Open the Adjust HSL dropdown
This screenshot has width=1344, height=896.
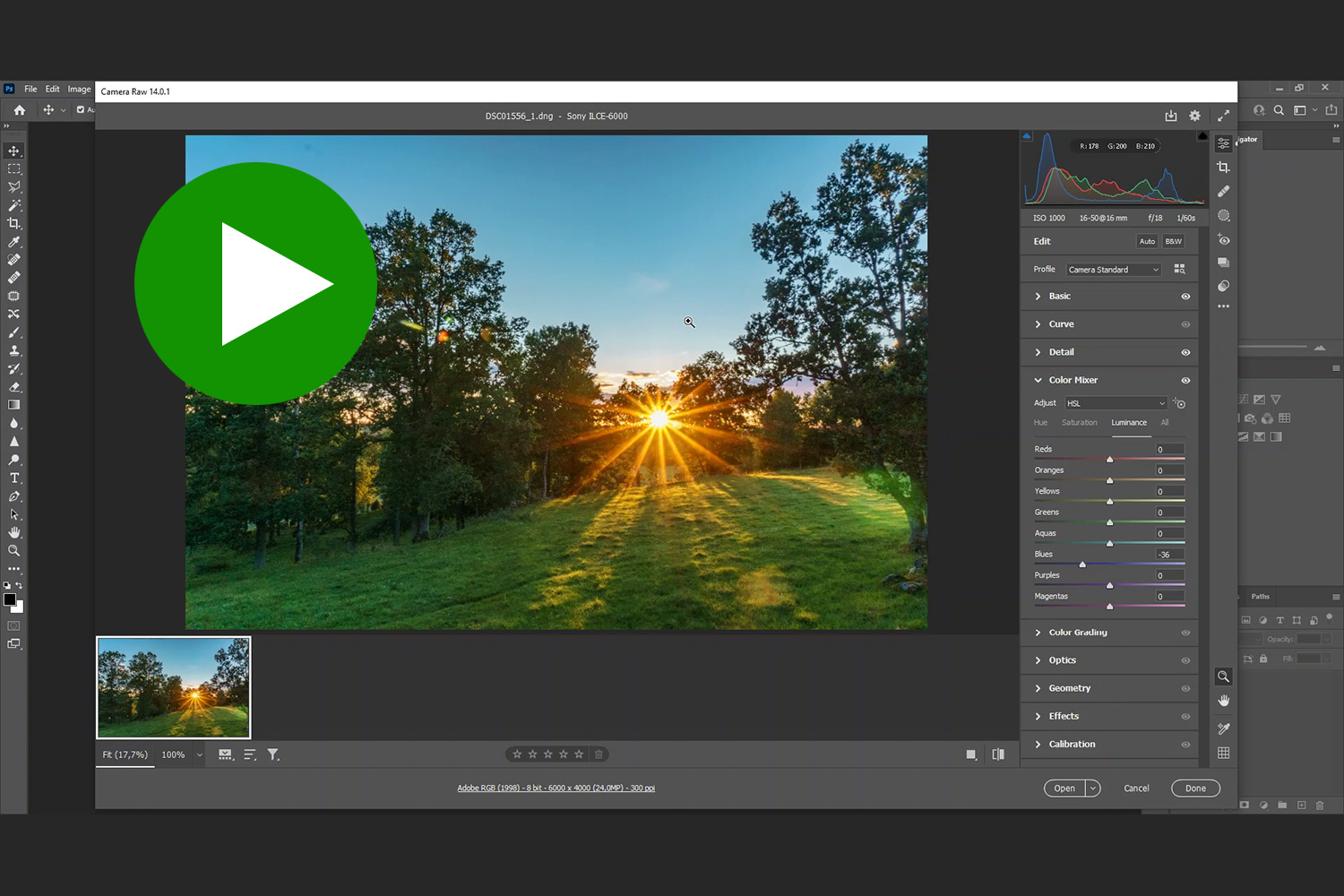coord(1116,403)
